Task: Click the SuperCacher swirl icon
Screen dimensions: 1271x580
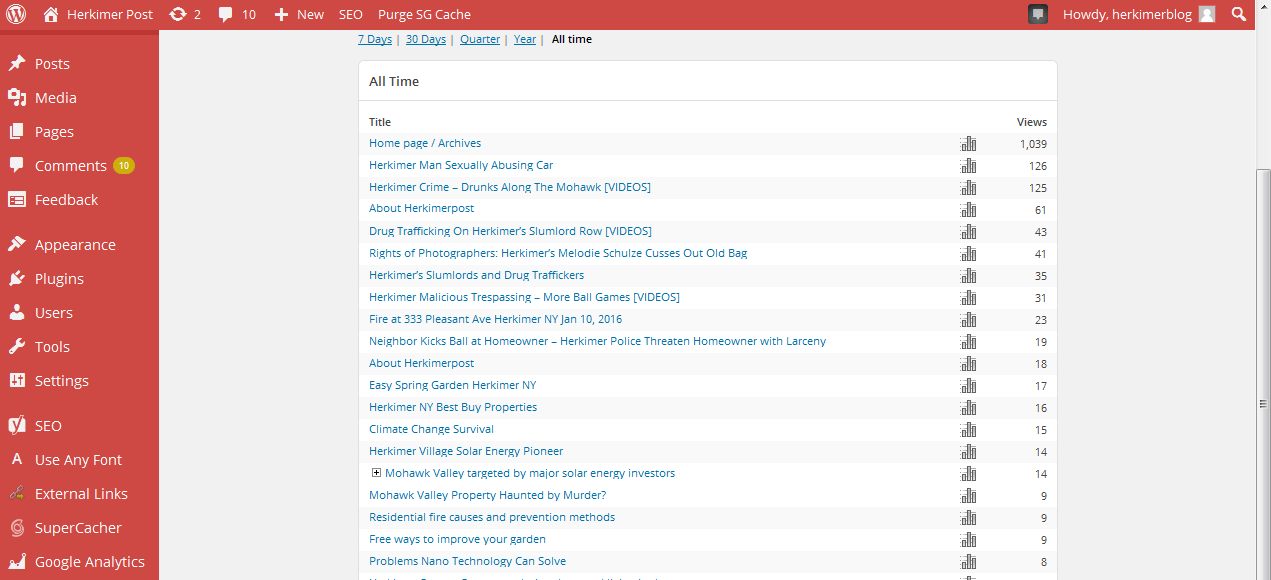Action: tap(17, 528)
